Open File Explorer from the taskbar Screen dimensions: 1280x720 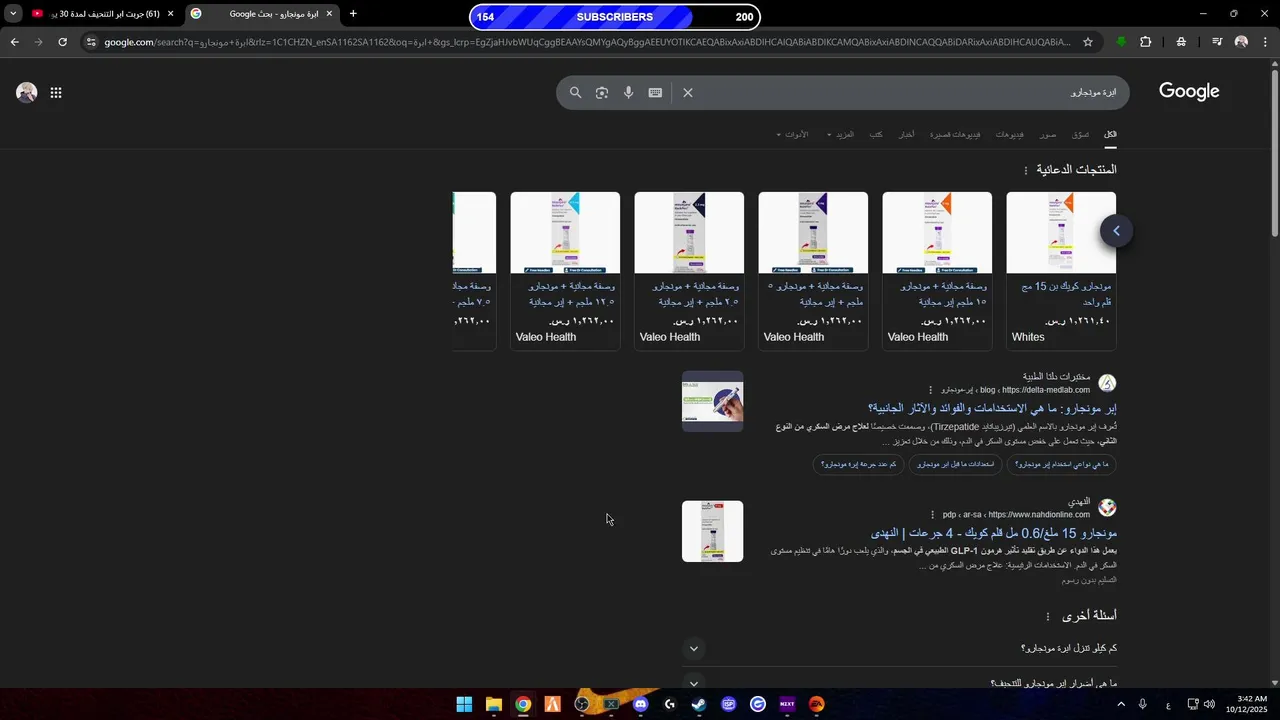coord(493,704)
